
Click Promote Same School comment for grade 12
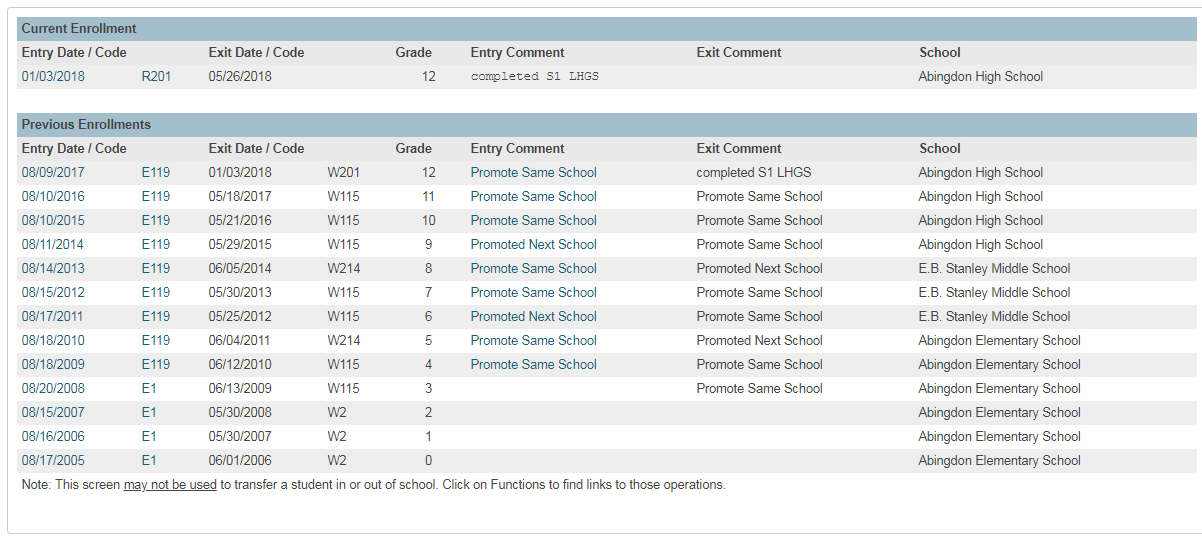[533, 172]
